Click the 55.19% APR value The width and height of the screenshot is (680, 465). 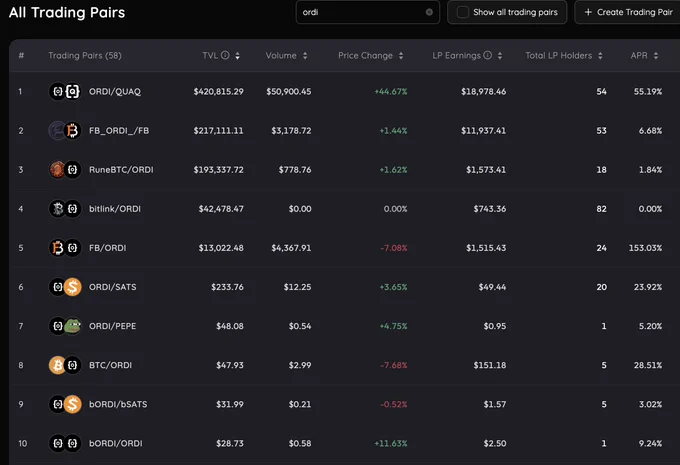[648, 92]
